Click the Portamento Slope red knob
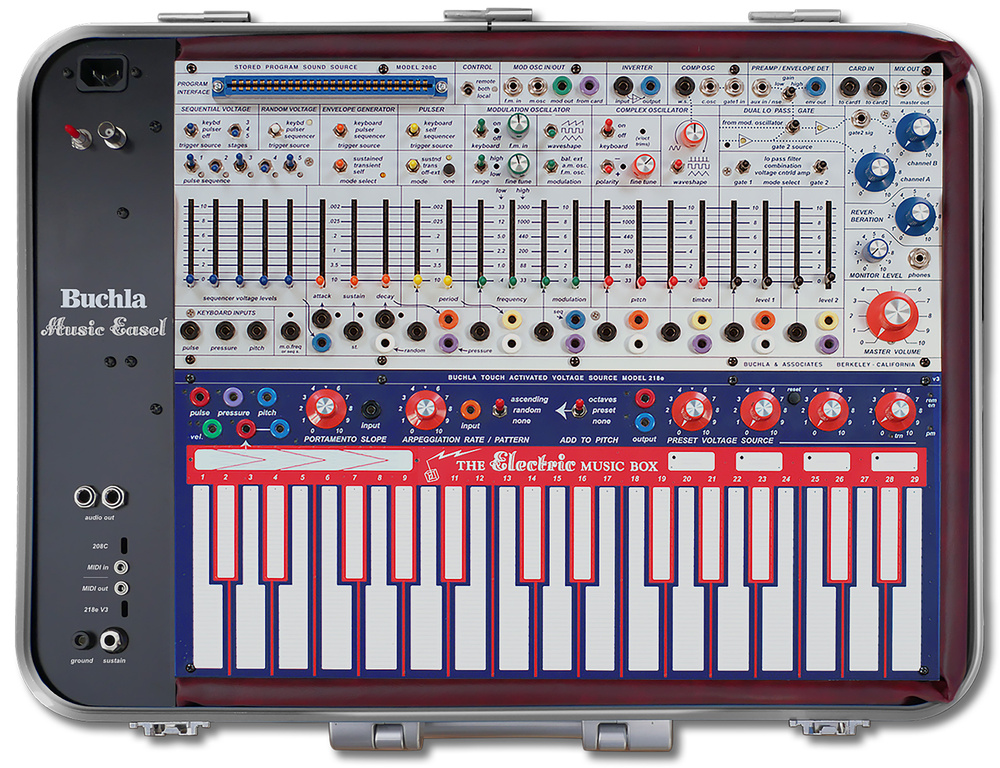Image resolution: width=1000 pixels, height=768 pixels. tap(326, 408)
